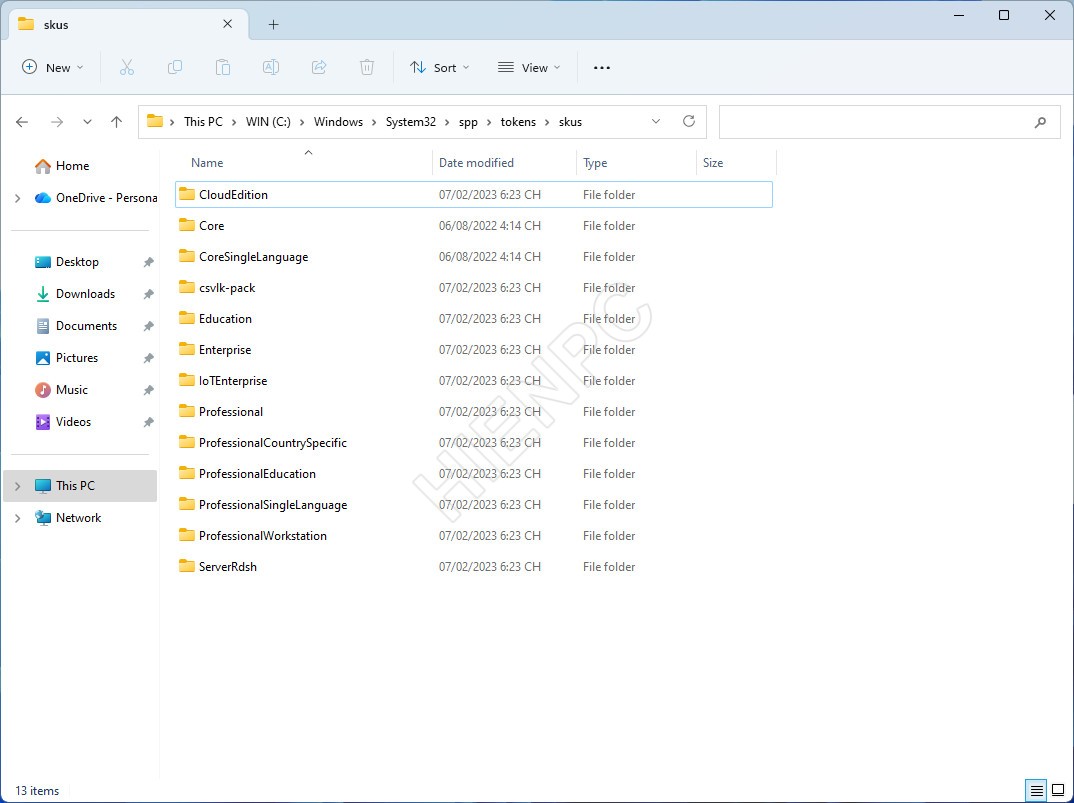
Task: Open the See more ellipsis menu
Action: pos(601,68)
